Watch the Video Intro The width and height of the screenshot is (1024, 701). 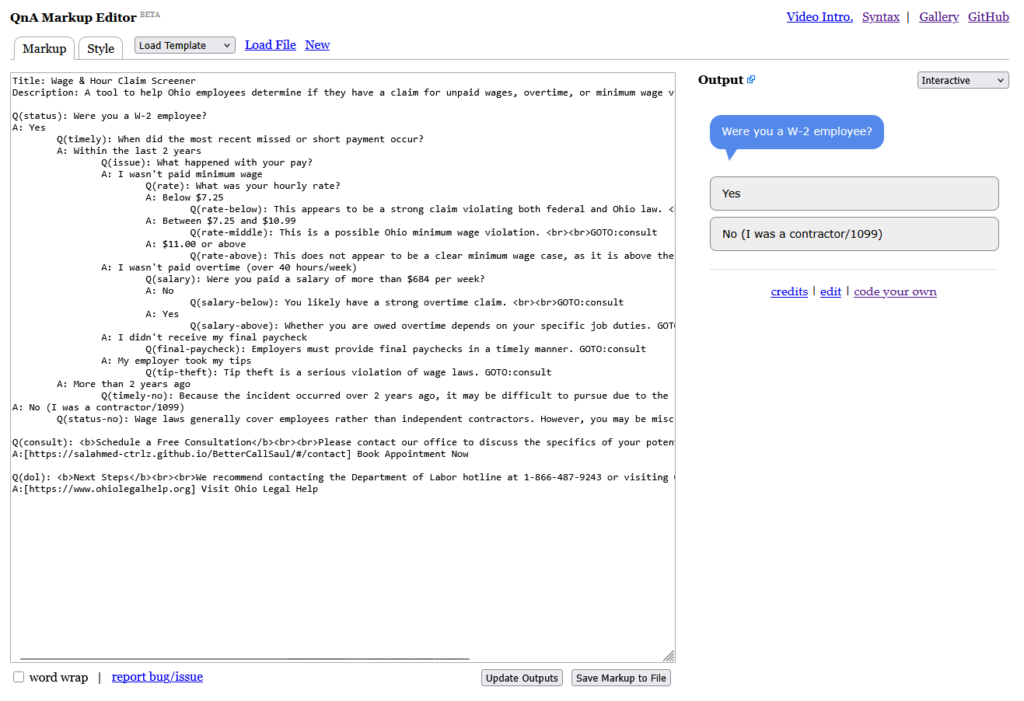click(x=819, y=16)
